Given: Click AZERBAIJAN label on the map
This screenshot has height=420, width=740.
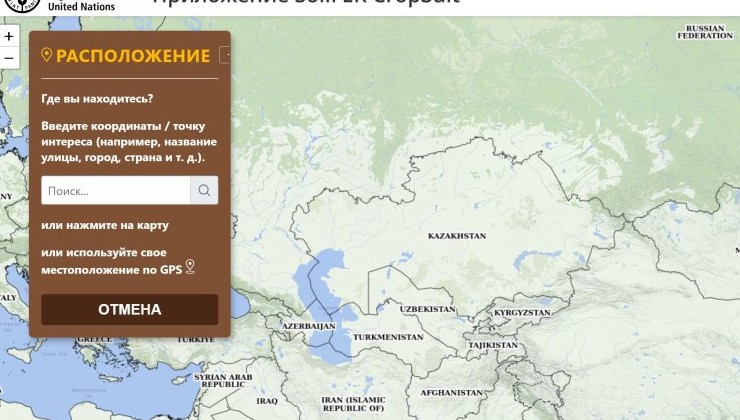Looking at the screenshot, I should [x=309, y=326].
